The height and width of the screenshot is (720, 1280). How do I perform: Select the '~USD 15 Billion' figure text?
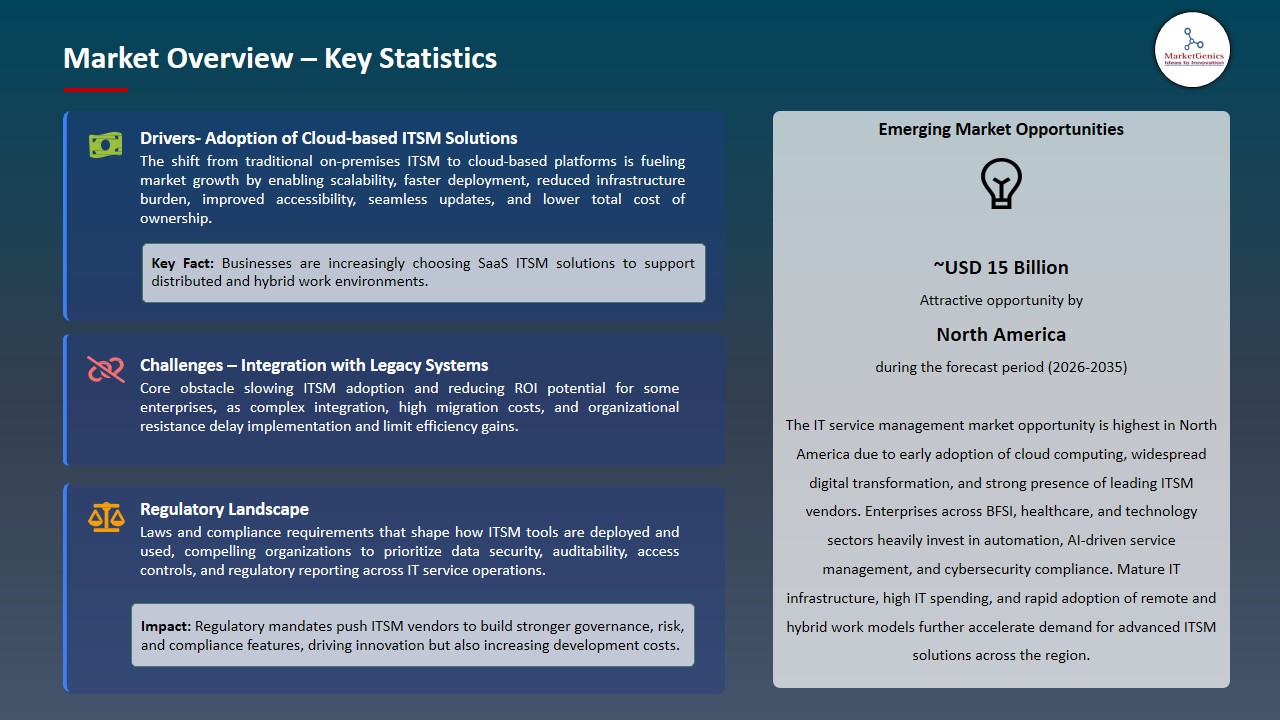coord(1001,267)
